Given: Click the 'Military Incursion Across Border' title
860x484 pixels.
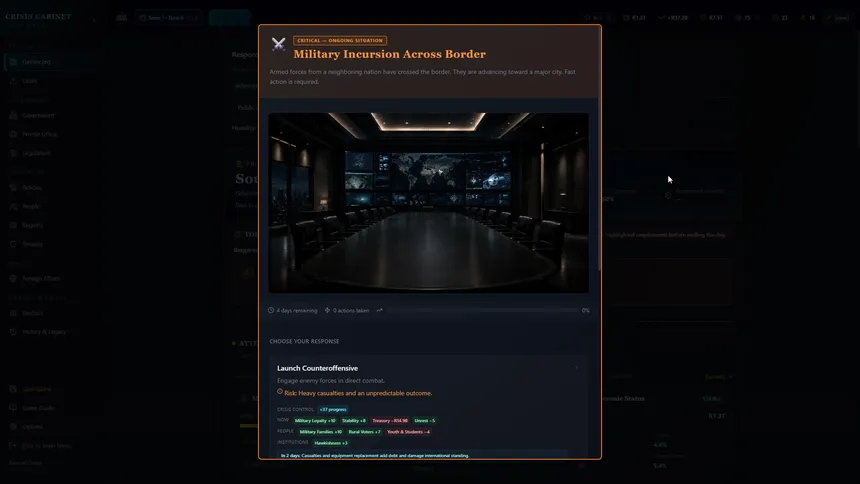Looking at the screenshot, I should click(x=389, y=54).
